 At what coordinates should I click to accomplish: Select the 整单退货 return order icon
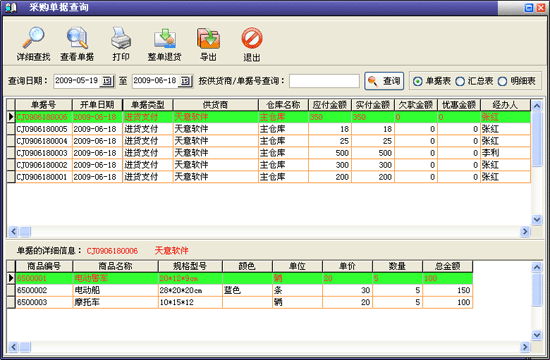coord(165,38)
